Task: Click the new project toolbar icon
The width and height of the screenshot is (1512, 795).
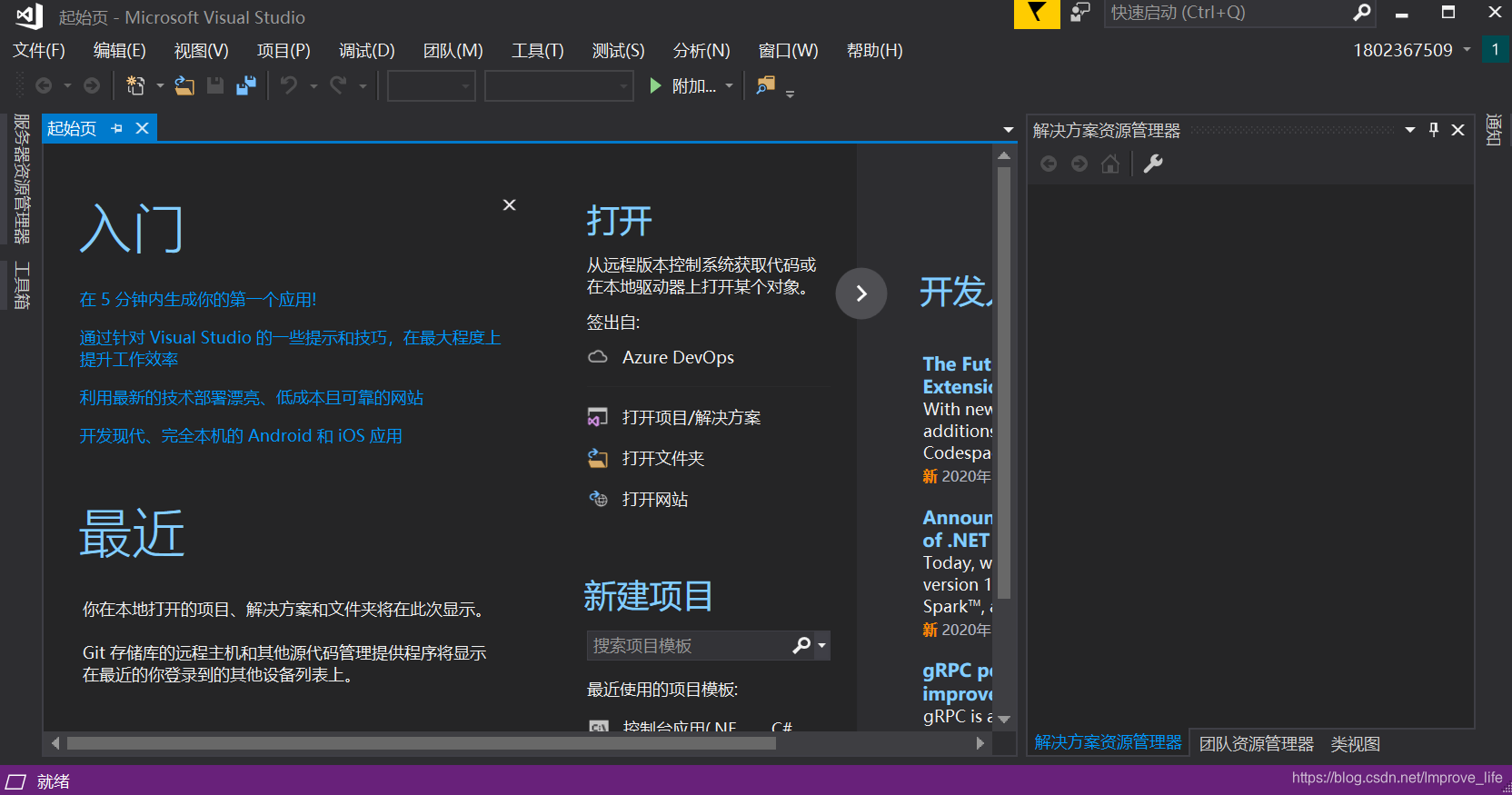Action: click(135, 85)
